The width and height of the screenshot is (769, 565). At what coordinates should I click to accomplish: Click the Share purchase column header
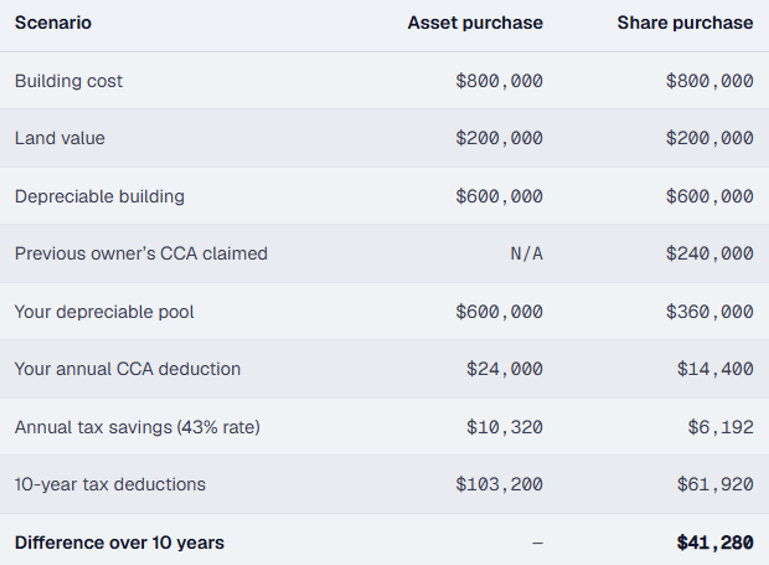pos(685,23)
